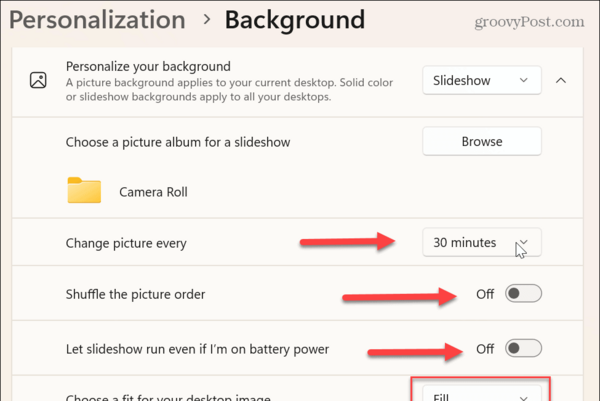Image resolution: width=600 pixels, height=401 pixels.
Task: Click the chevron on the Fill fit dropdown
Action: pyautogui.click(x=523, y=398)
